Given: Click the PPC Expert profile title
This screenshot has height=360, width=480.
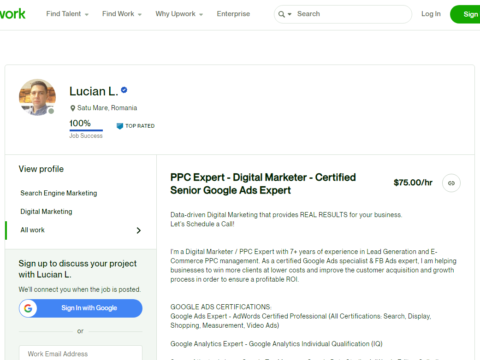Looking at the screenshot, I should (263, 184).
